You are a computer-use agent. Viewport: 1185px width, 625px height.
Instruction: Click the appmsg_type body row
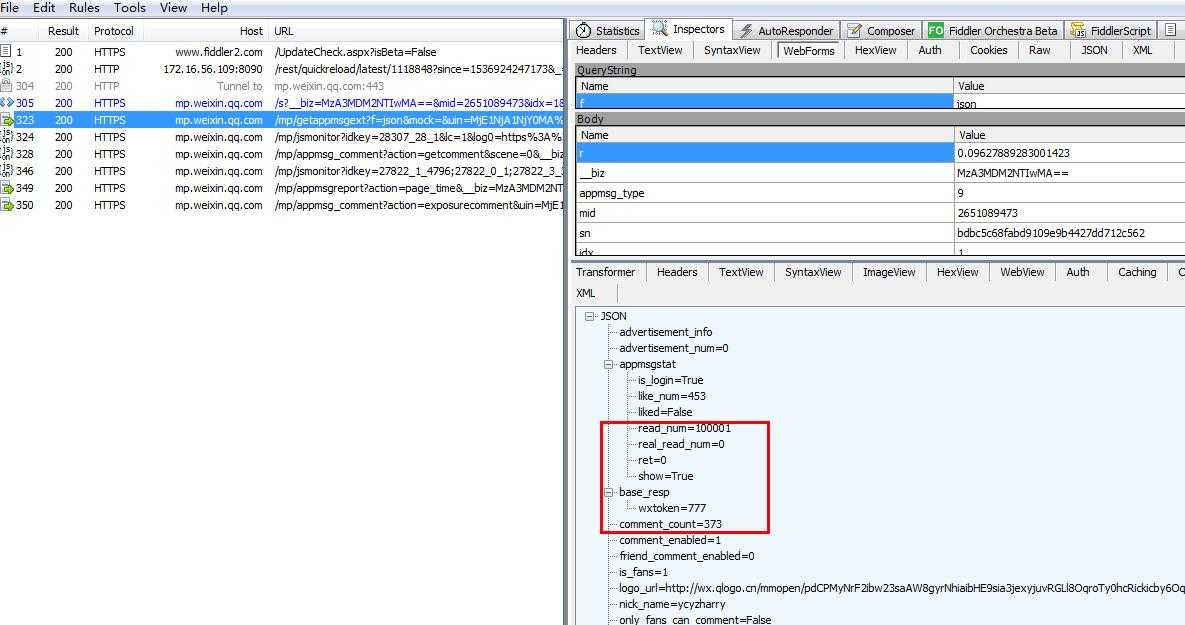(880, 193)
